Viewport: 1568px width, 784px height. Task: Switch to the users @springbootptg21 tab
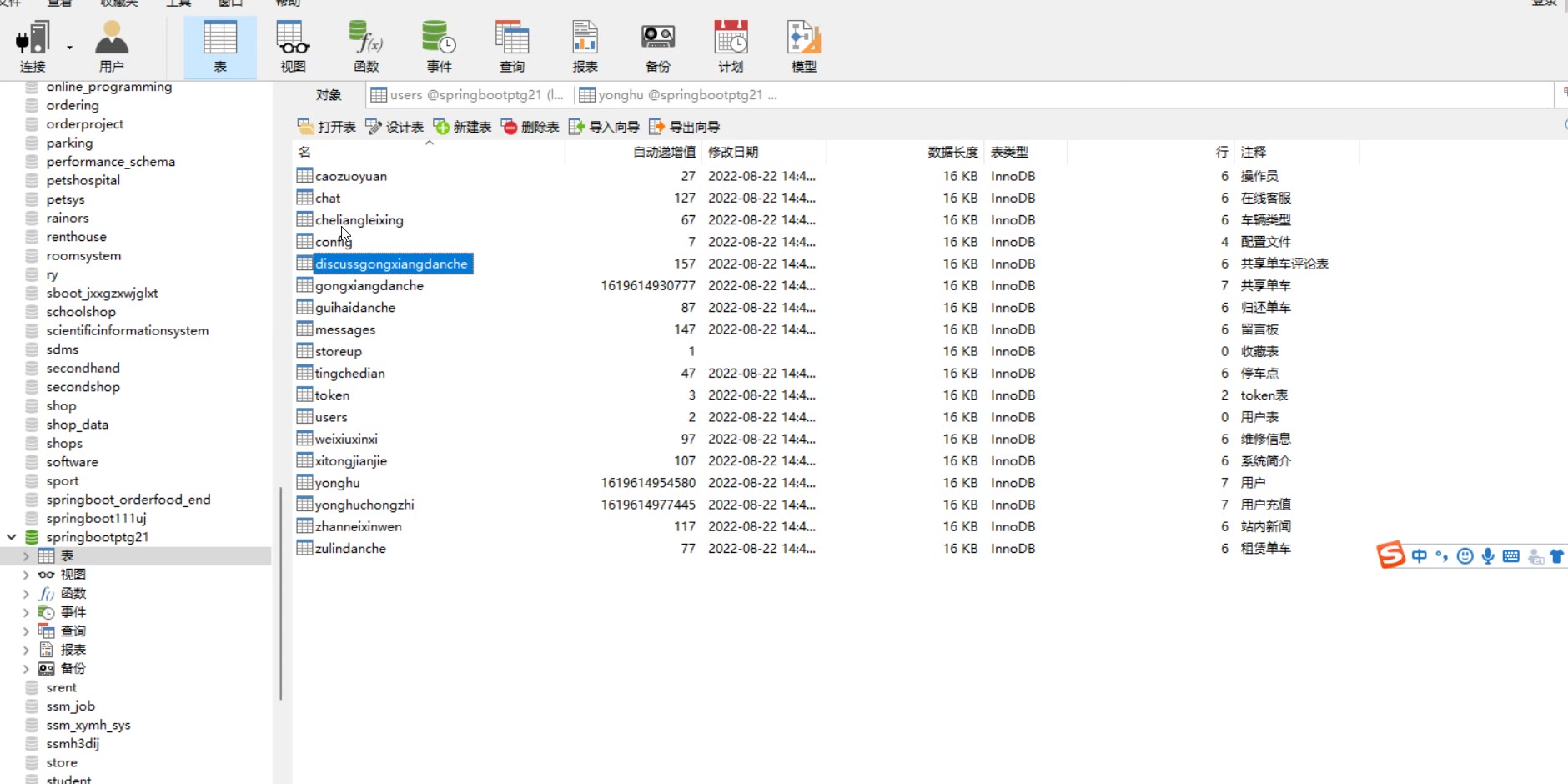(x=467, y=95)
